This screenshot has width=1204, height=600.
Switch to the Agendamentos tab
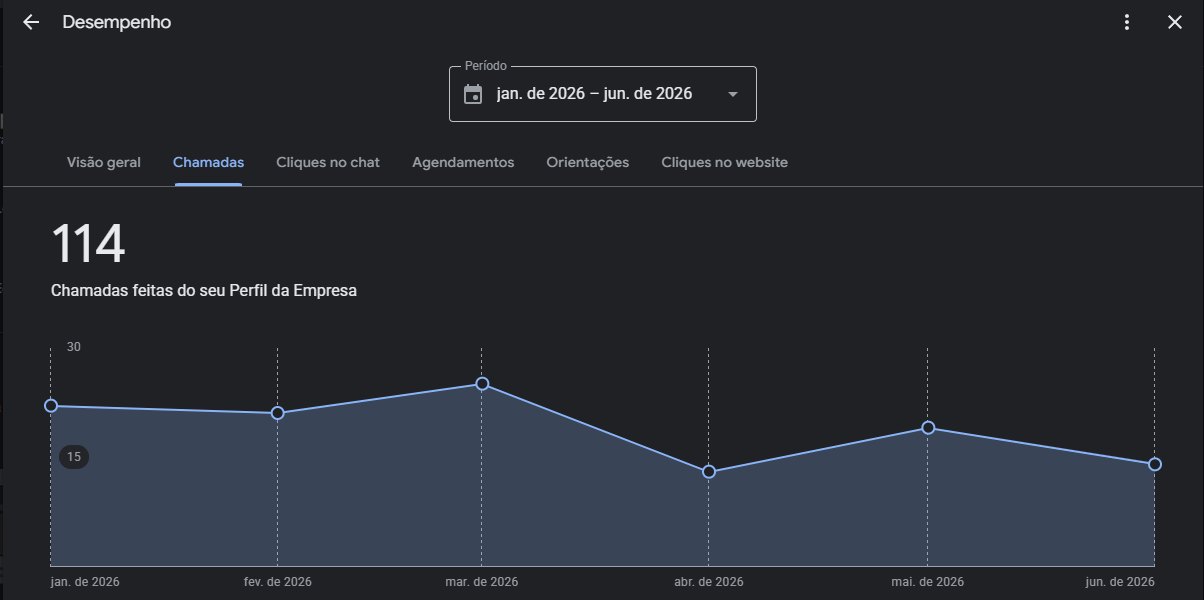click(463, 162)
